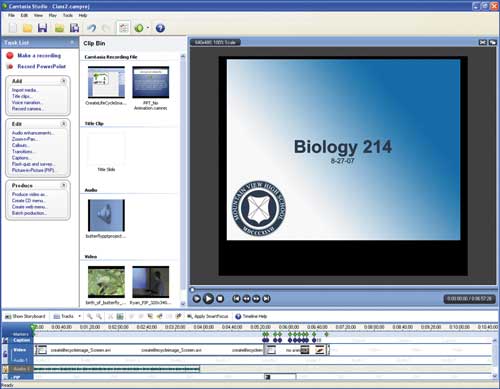Undo the last edit with the blue arrow
The width and height of the screenshot is (500, 389).
click(x=92, y=28)
